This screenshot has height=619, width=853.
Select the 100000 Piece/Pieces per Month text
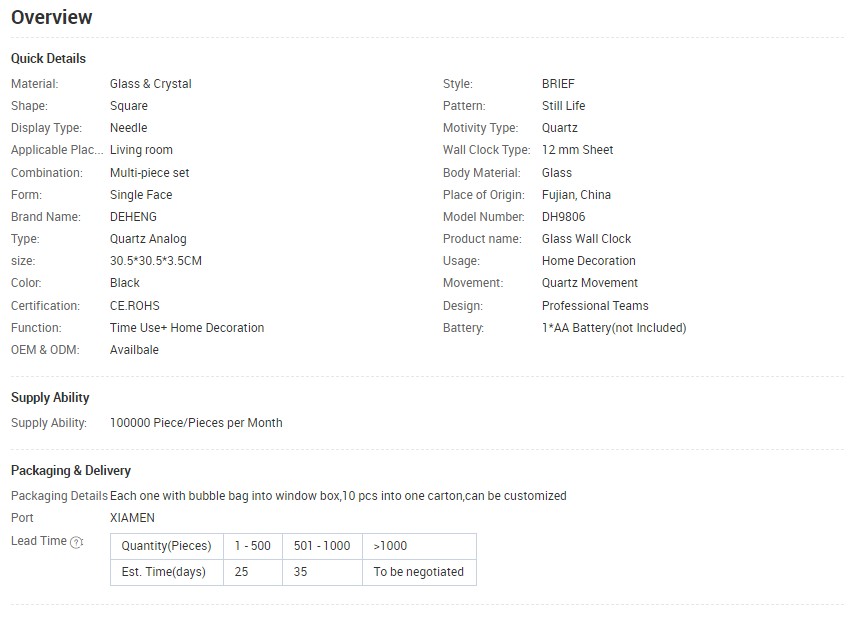pos(196,423)
